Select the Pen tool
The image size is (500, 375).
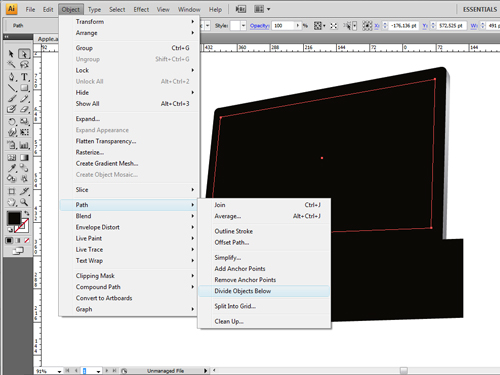click(11, 77)
